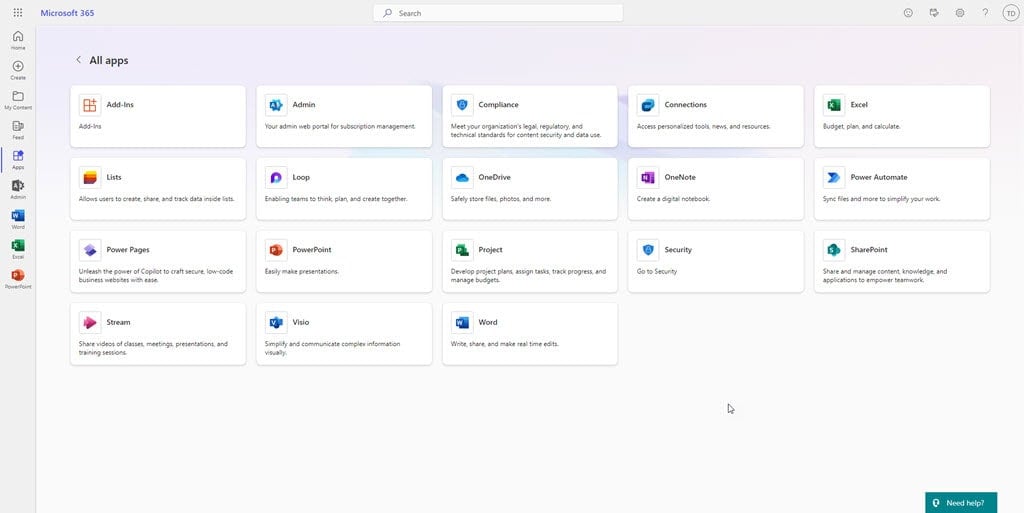Click the "All apps" heading text
The height and width of the screenshot is (513, 1024).
click(x=108, y=61)
